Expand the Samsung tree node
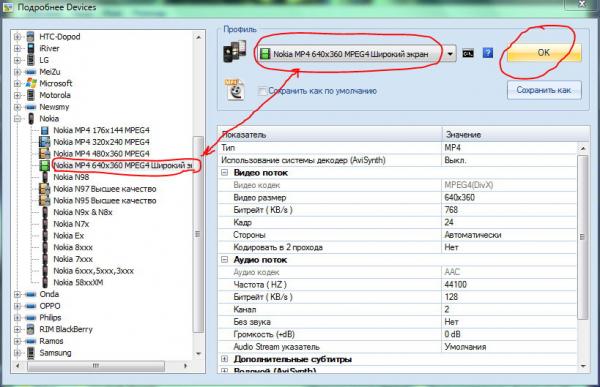Image resolution: width=600 pixels, height=387 pixels. [17, 353]
